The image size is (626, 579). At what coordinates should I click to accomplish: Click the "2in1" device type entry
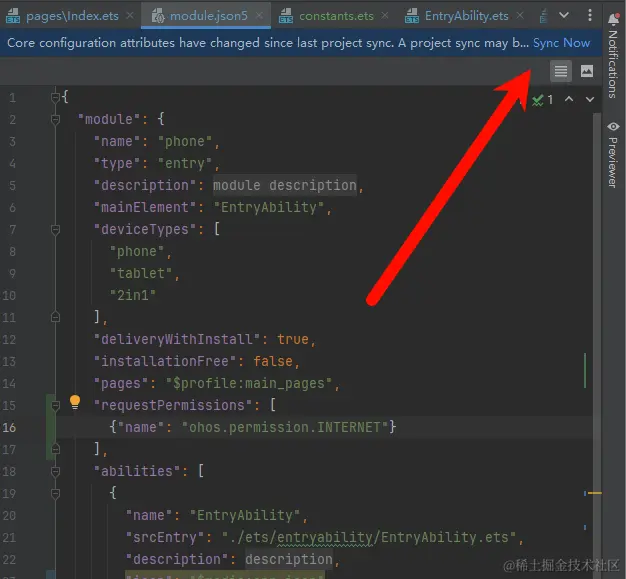tap(133, 295)
